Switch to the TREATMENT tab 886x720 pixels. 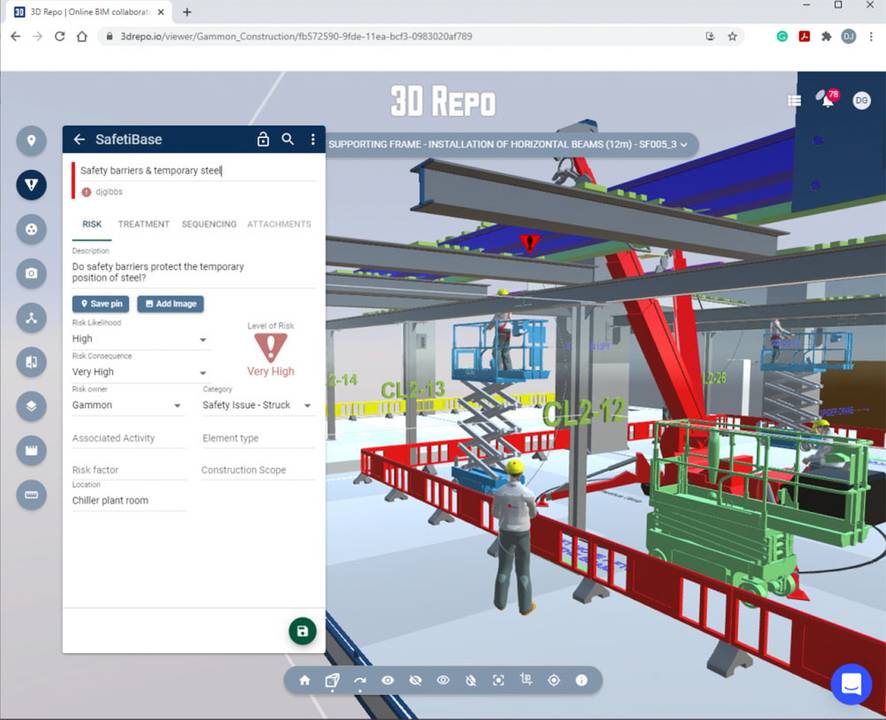pyautogui.click(x=143, y=224)
